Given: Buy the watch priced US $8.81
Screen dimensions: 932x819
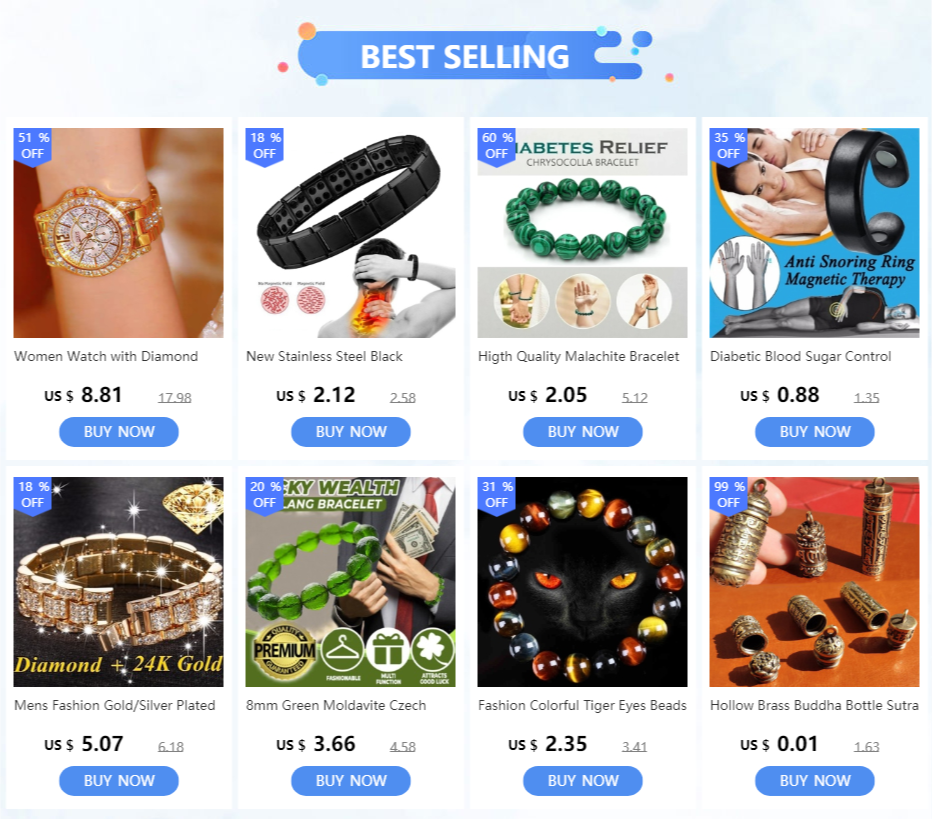Looking at the screenshot, I should point(119,431).
